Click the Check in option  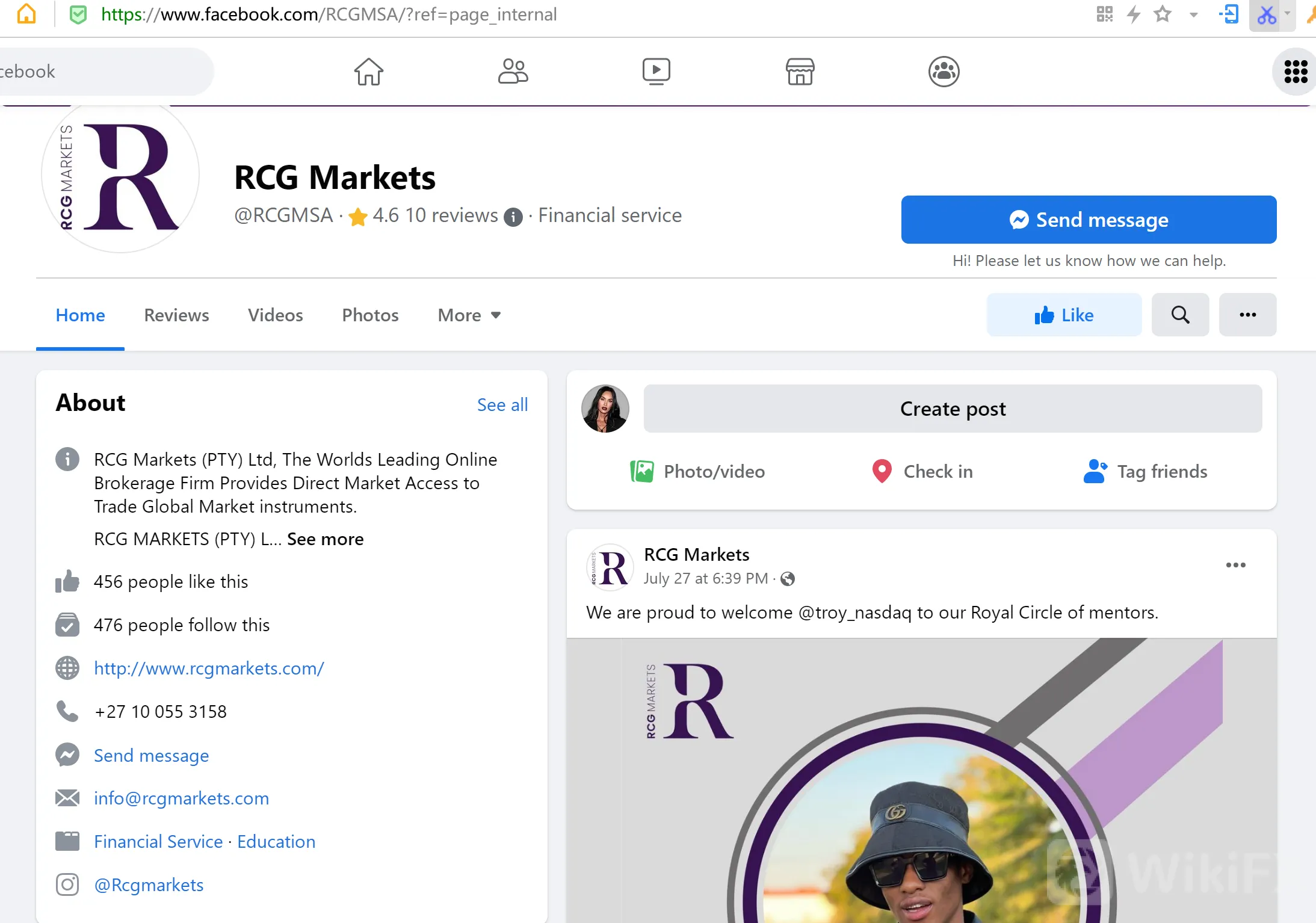pos(922,472)
